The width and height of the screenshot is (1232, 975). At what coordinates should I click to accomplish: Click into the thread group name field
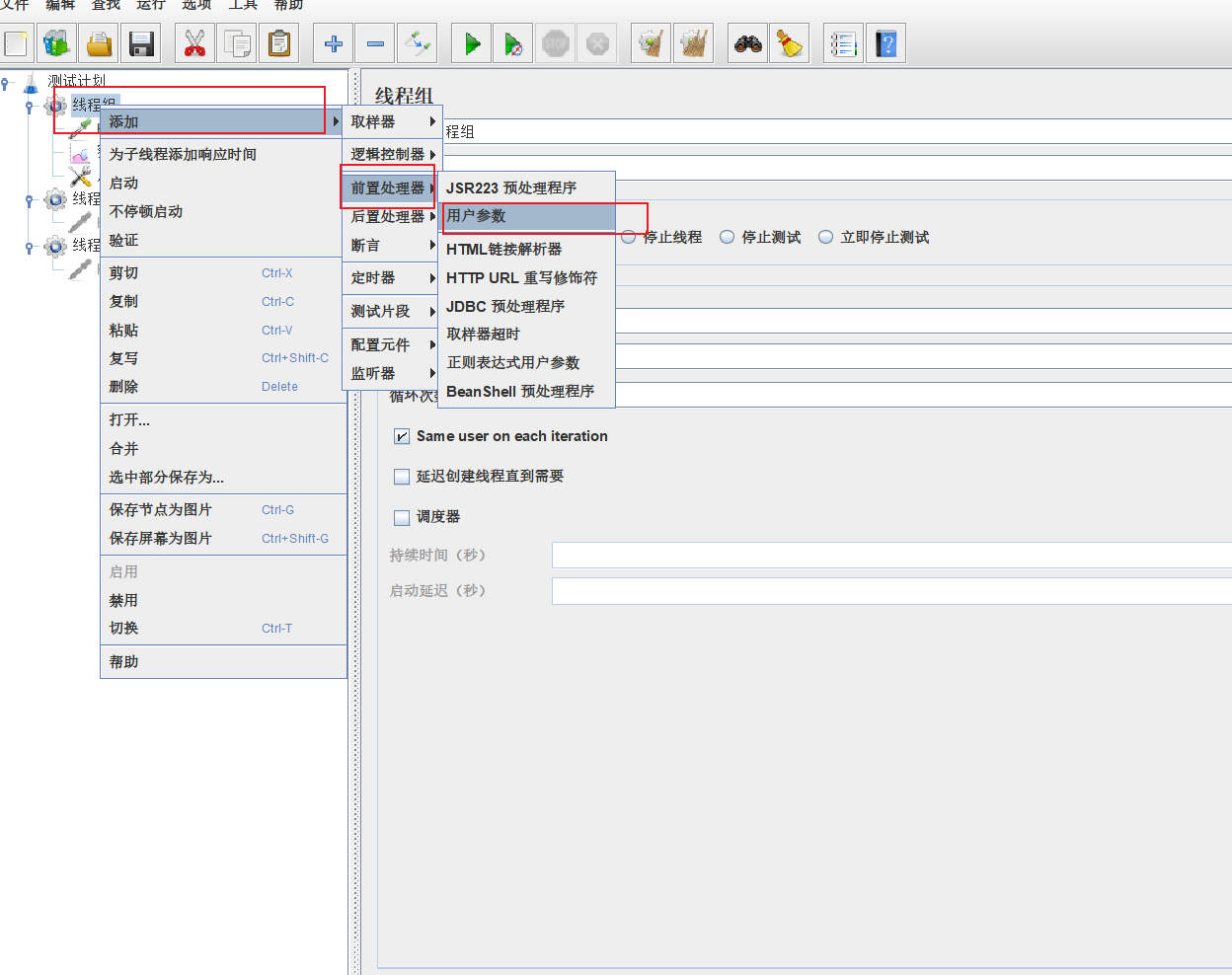coord(837,131)
